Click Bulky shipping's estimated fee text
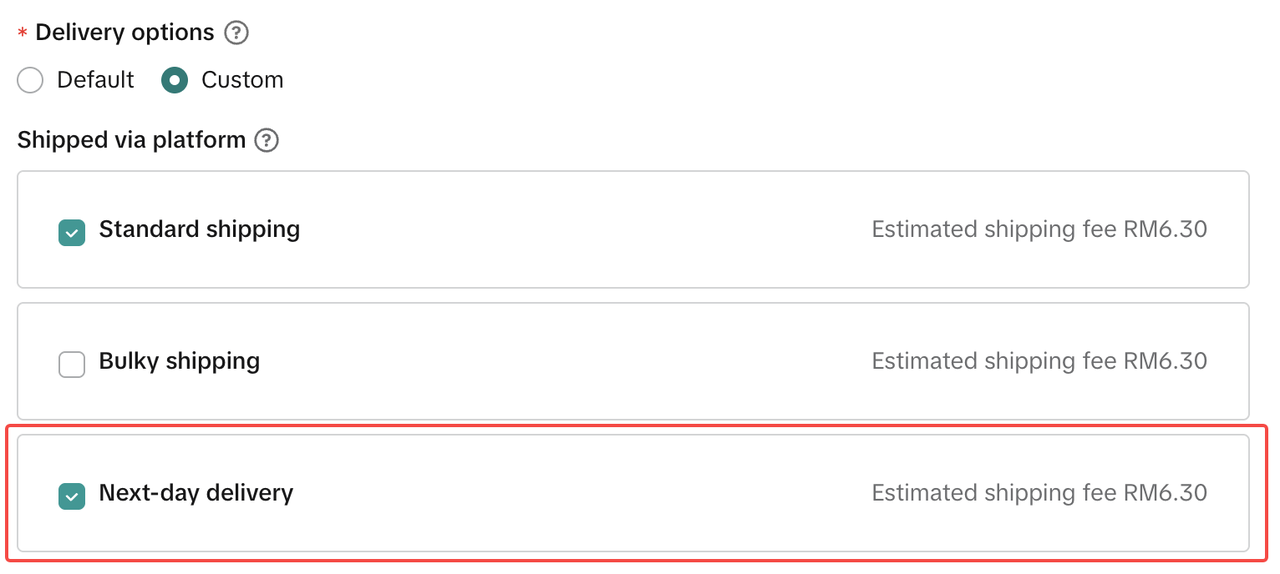This screenshot has height=574, width=1280. [1039, 361]
